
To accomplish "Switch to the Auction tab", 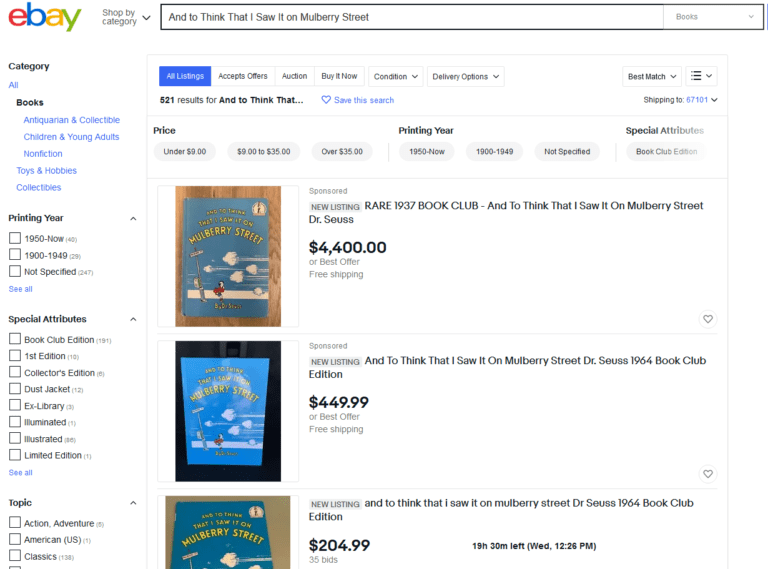I will [x=294, y=76].
